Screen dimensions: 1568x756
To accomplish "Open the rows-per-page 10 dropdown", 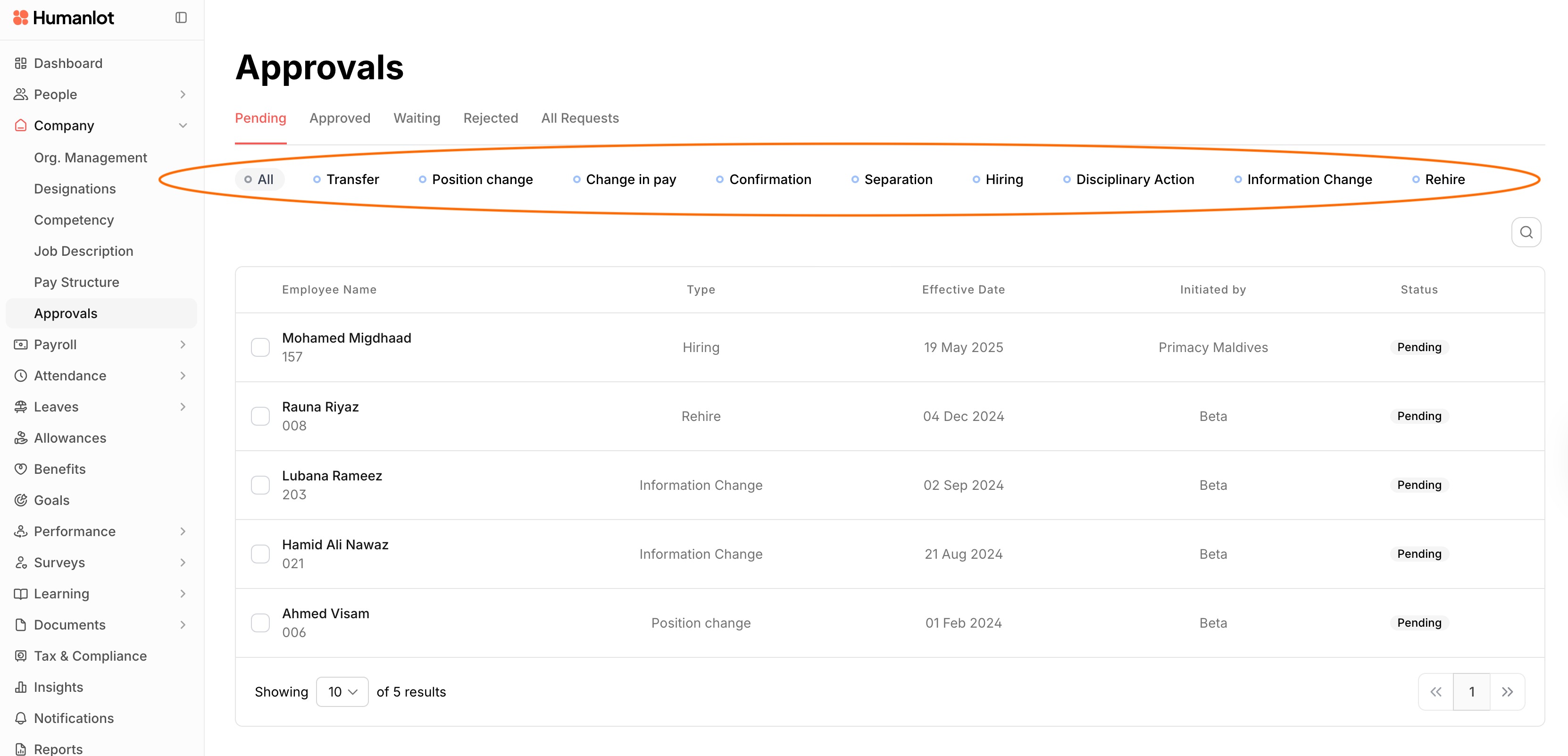I will [x=342, y=692].
